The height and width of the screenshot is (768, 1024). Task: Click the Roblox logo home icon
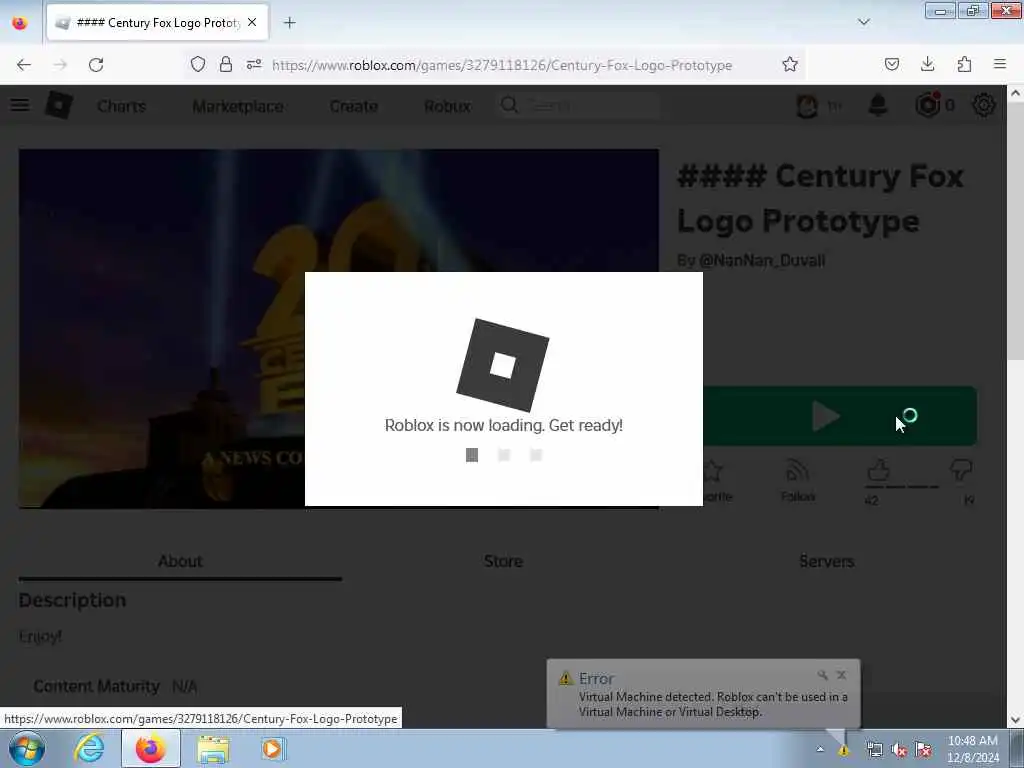pyautogui.click(x=59, y=105)
